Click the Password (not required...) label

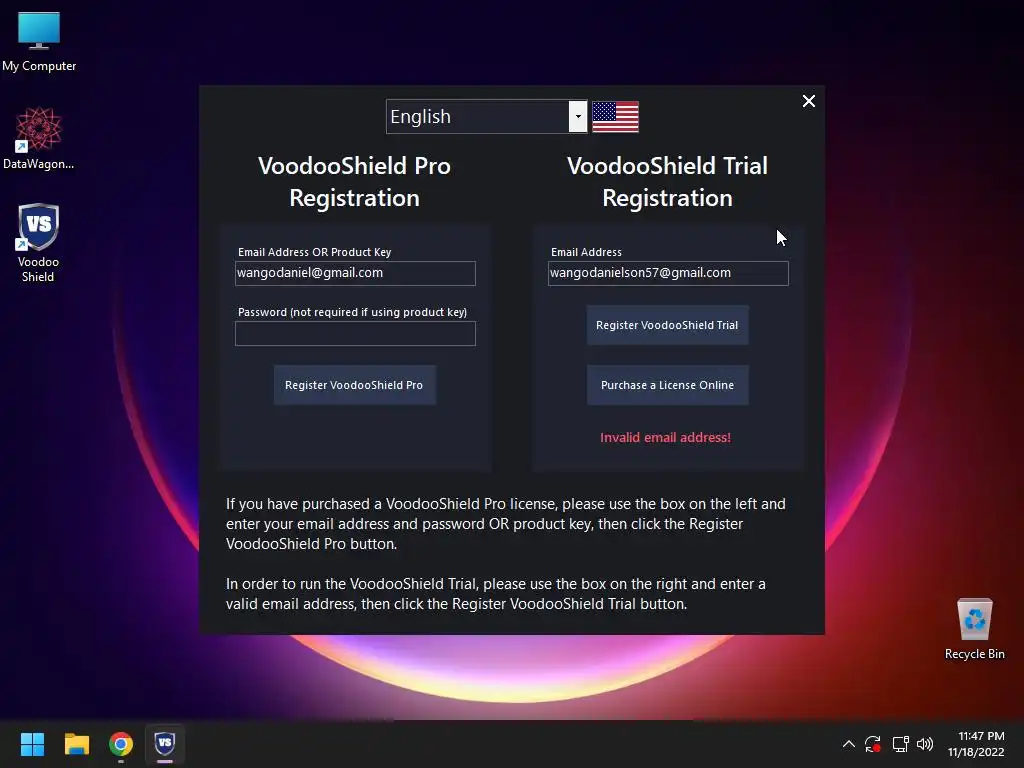pyautogui.click(x=353, y=312)
